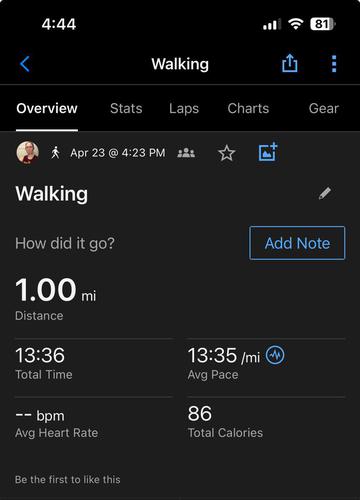
Task: Switch to the Laps tab
Action: click(184, 109)
